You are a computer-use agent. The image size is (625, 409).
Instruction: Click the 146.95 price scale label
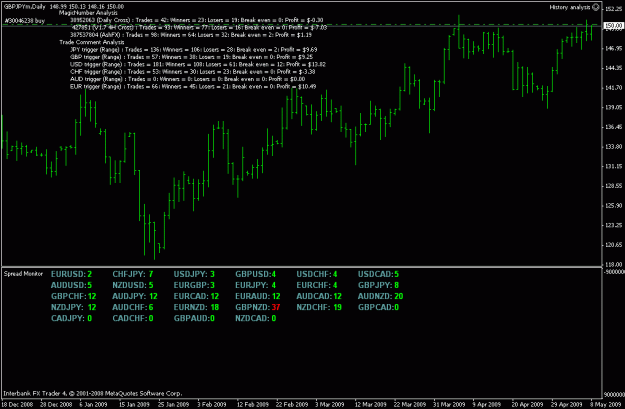(x=613, y=49)
